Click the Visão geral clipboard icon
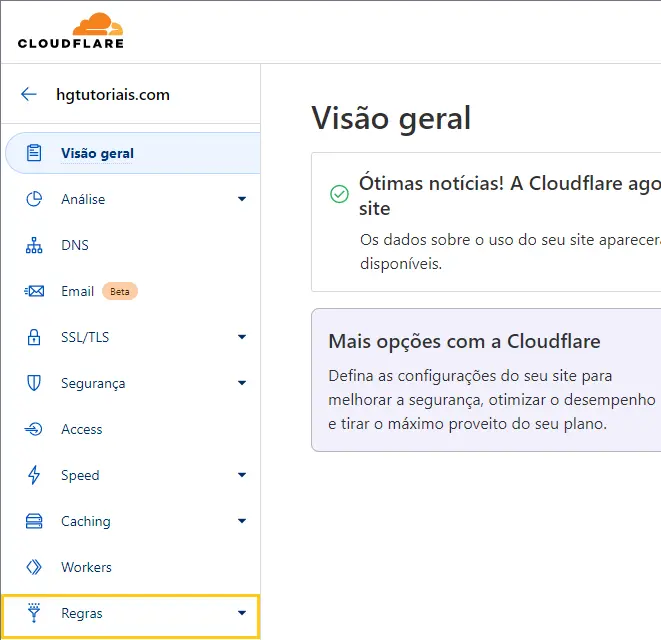 pos(34,153)
